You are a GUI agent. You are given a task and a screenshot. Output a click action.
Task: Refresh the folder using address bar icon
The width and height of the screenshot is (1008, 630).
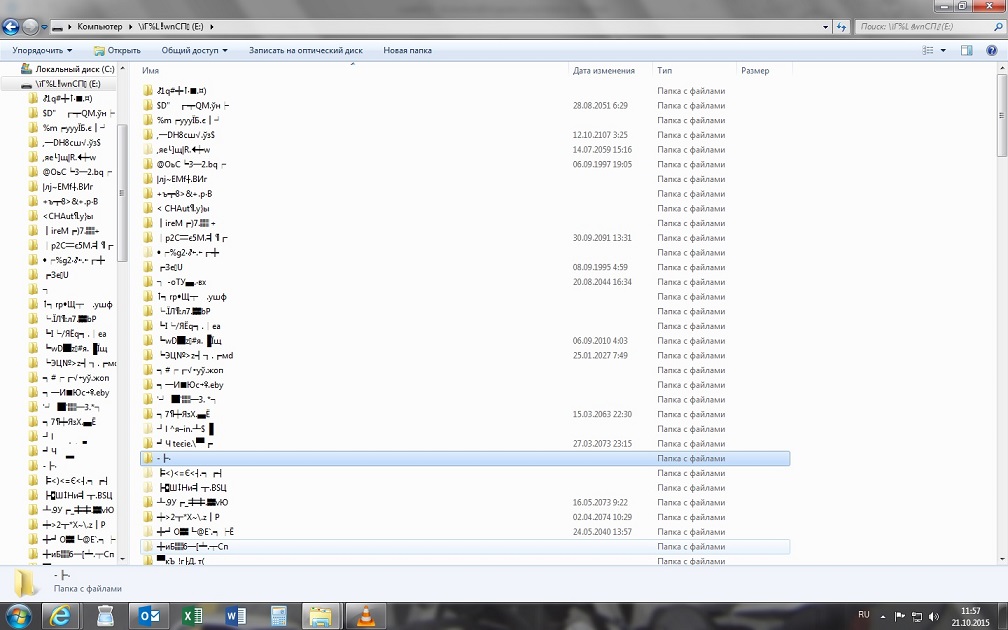[x=841, y=27]
